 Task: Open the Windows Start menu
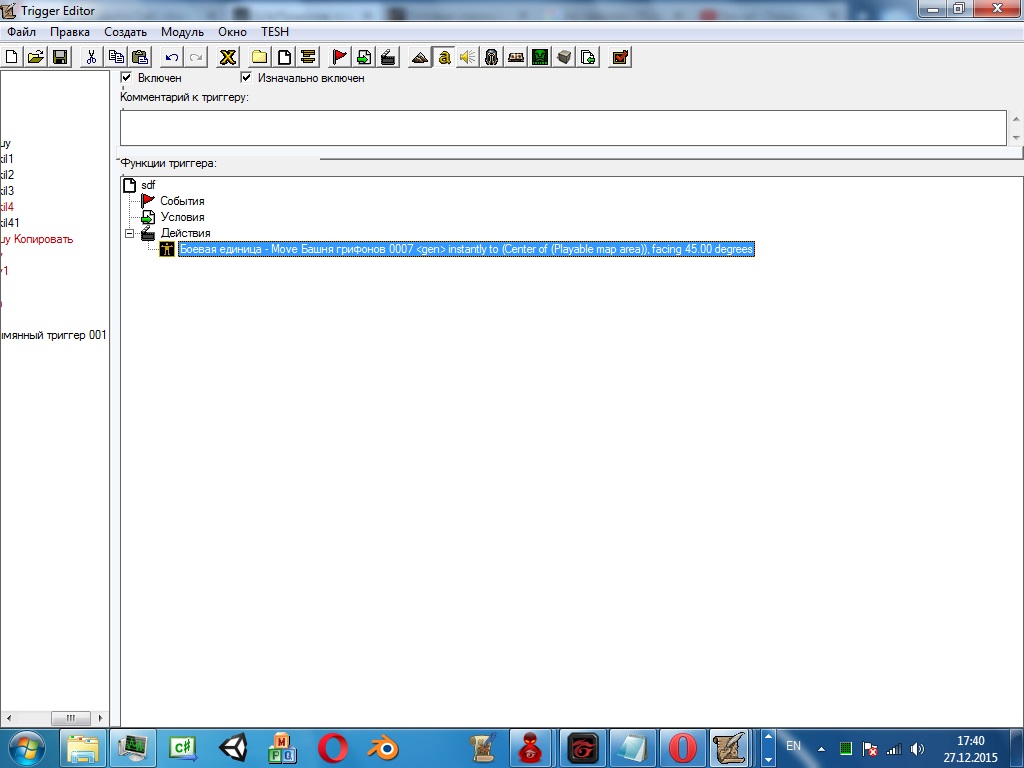27,748
